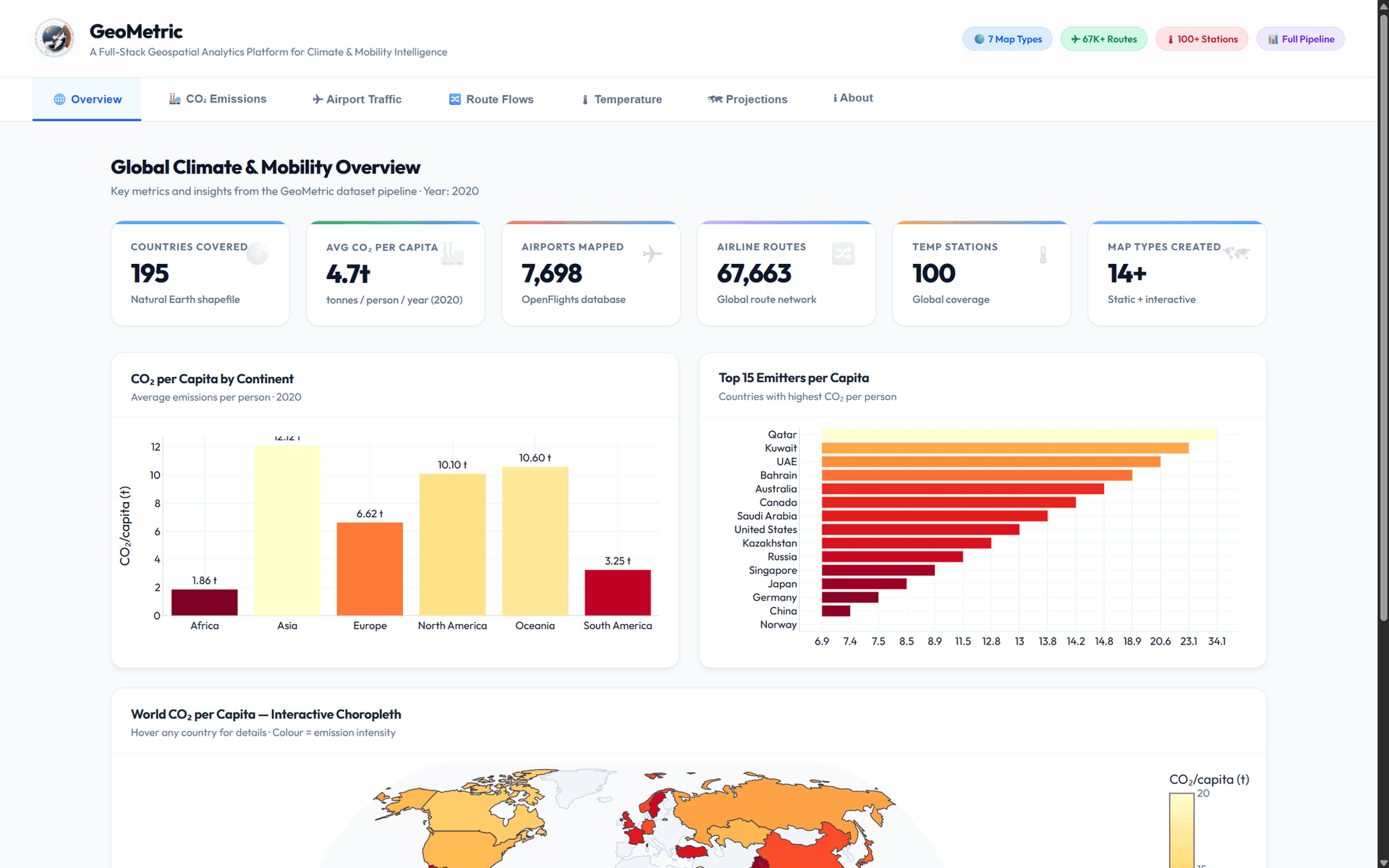Click the Full Pipeline badge

tap(1300, 39)
